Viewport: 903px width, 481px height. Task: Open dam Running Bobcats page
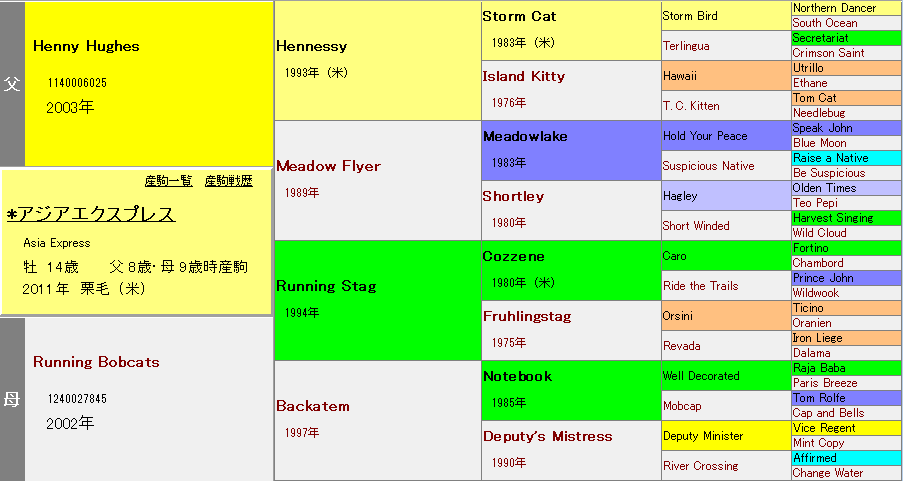coord(96,362)
